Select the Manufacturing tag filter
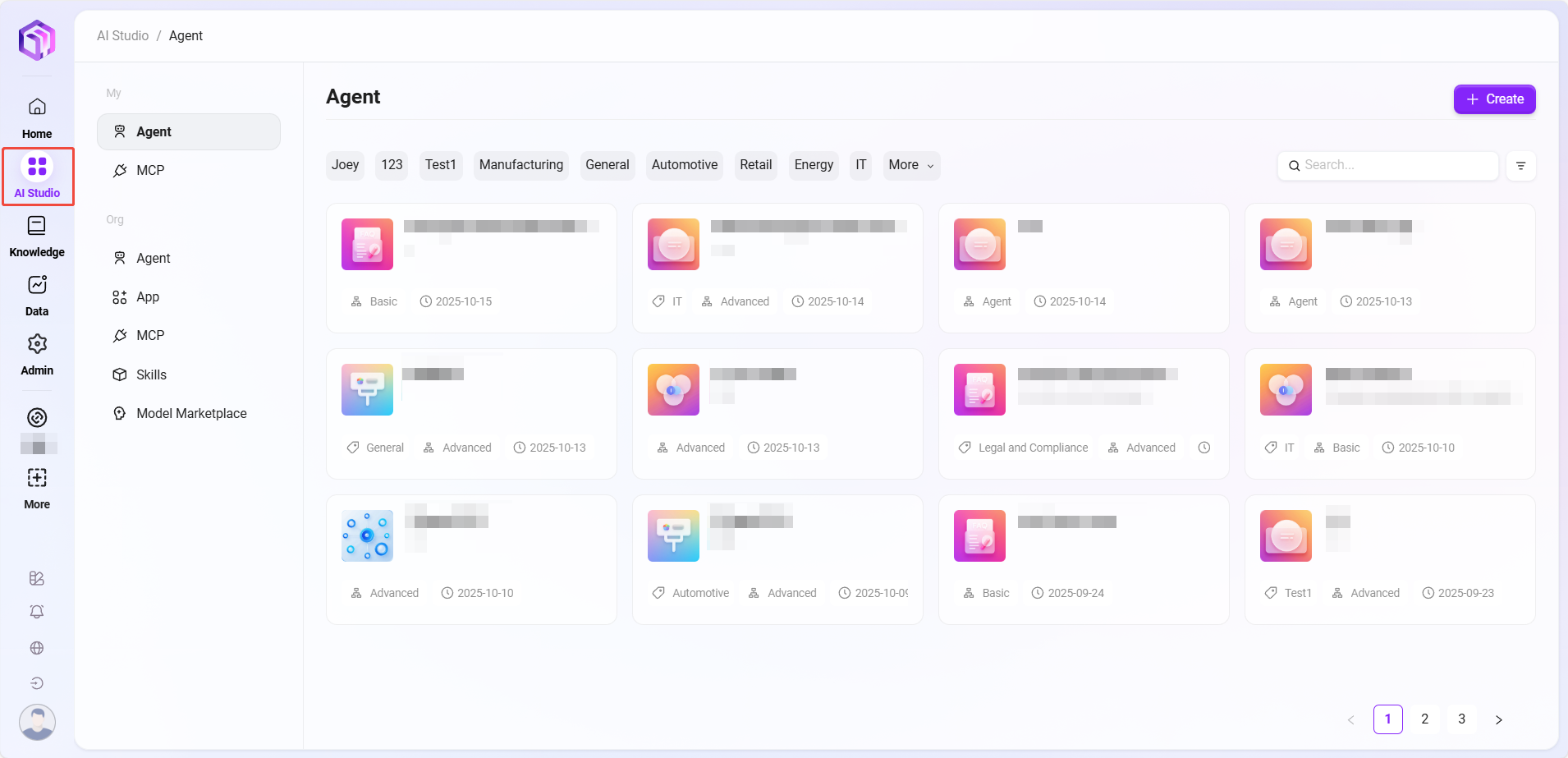The width and height of the screenshot is (1568, 758). coord(520,165)
